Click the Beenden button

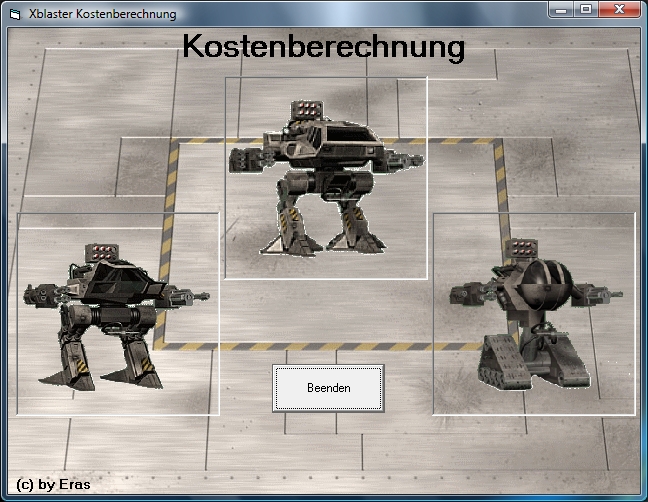(x=328, y=388)
